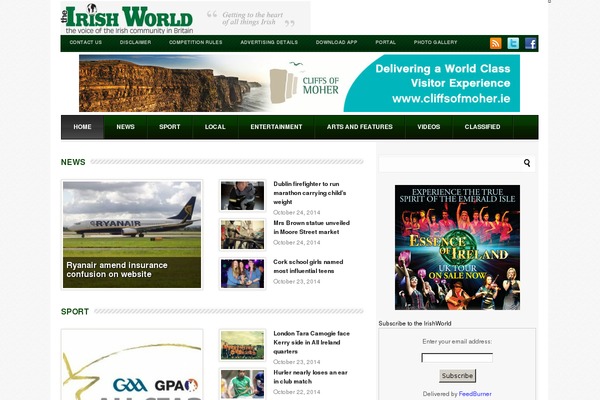Screen dimensions: 600x400
Task: Select the Entertainment navigation tab
Action: point(276,127)
